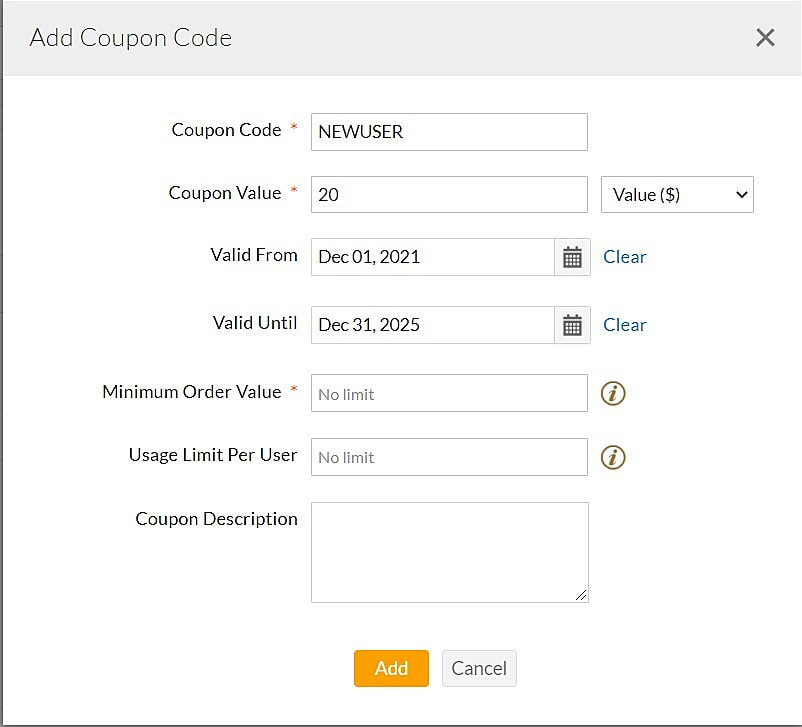Clear the Valid Until date

624,325
